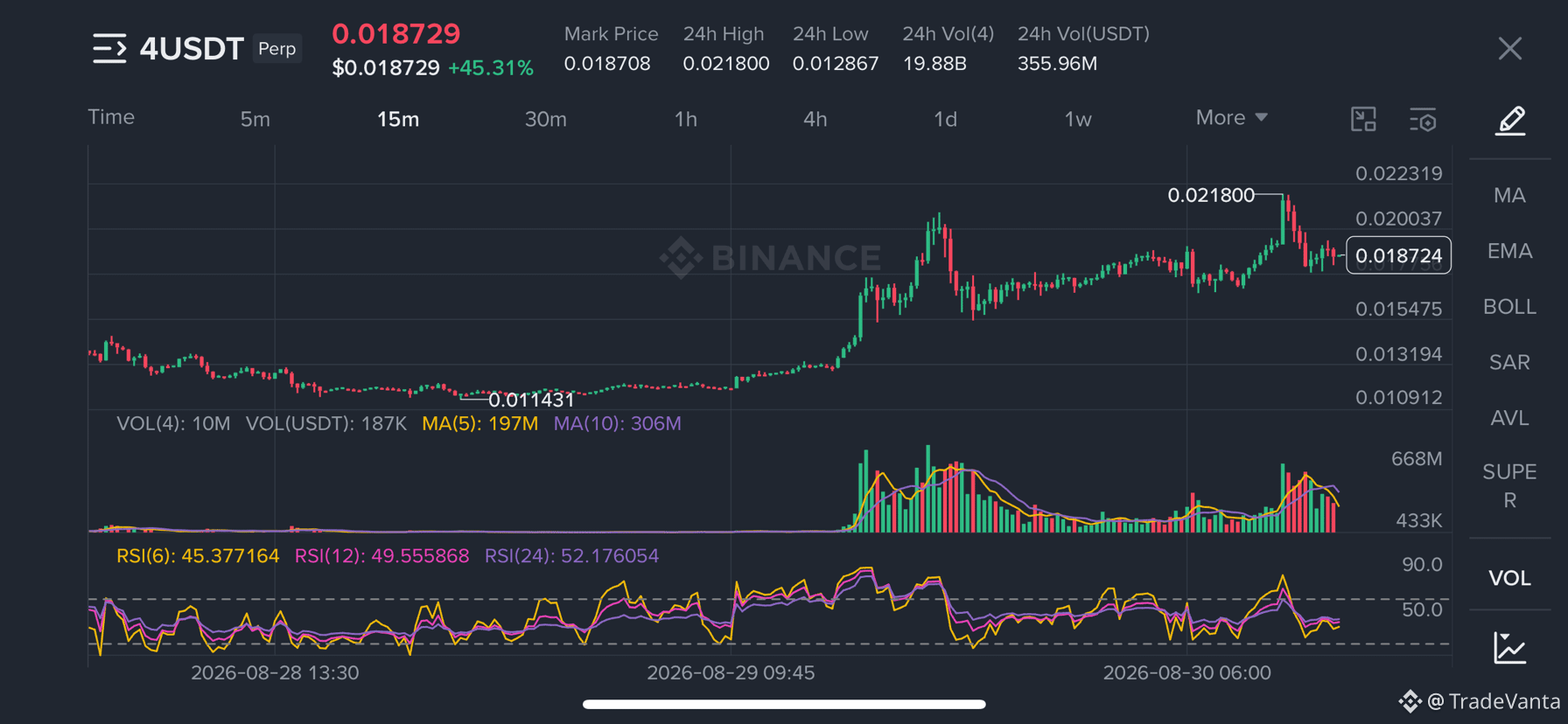The width and height of the screenshot is (1568, 724).
Task: Click the 0.011431 low price marker
Action: click(x=531, y=400)
